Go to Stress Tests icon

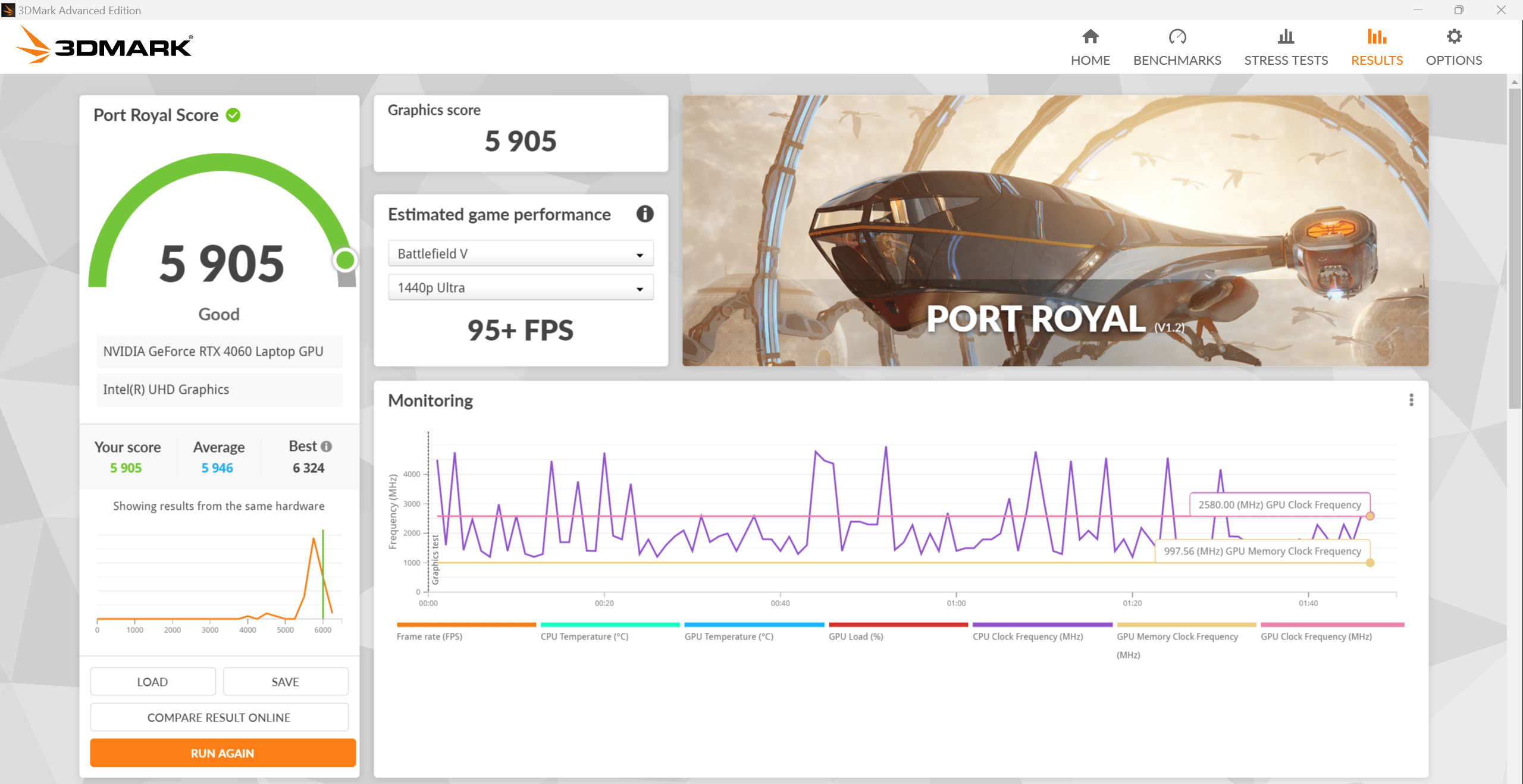1286,37
